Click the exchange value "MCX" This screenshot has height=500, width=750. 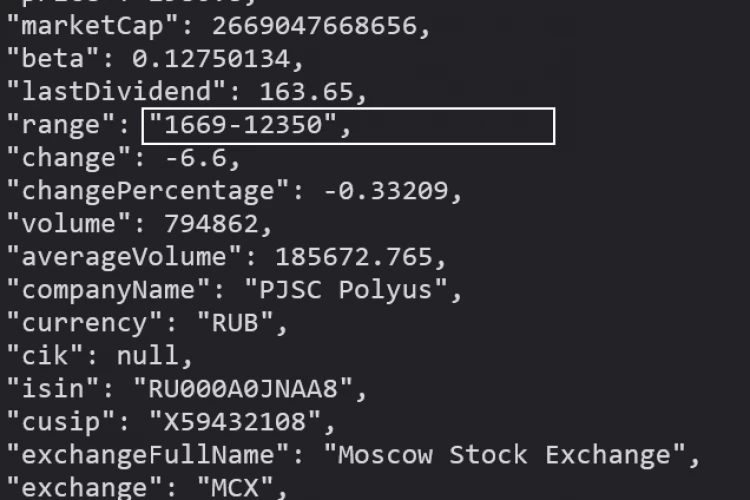(x=235, y=488)
